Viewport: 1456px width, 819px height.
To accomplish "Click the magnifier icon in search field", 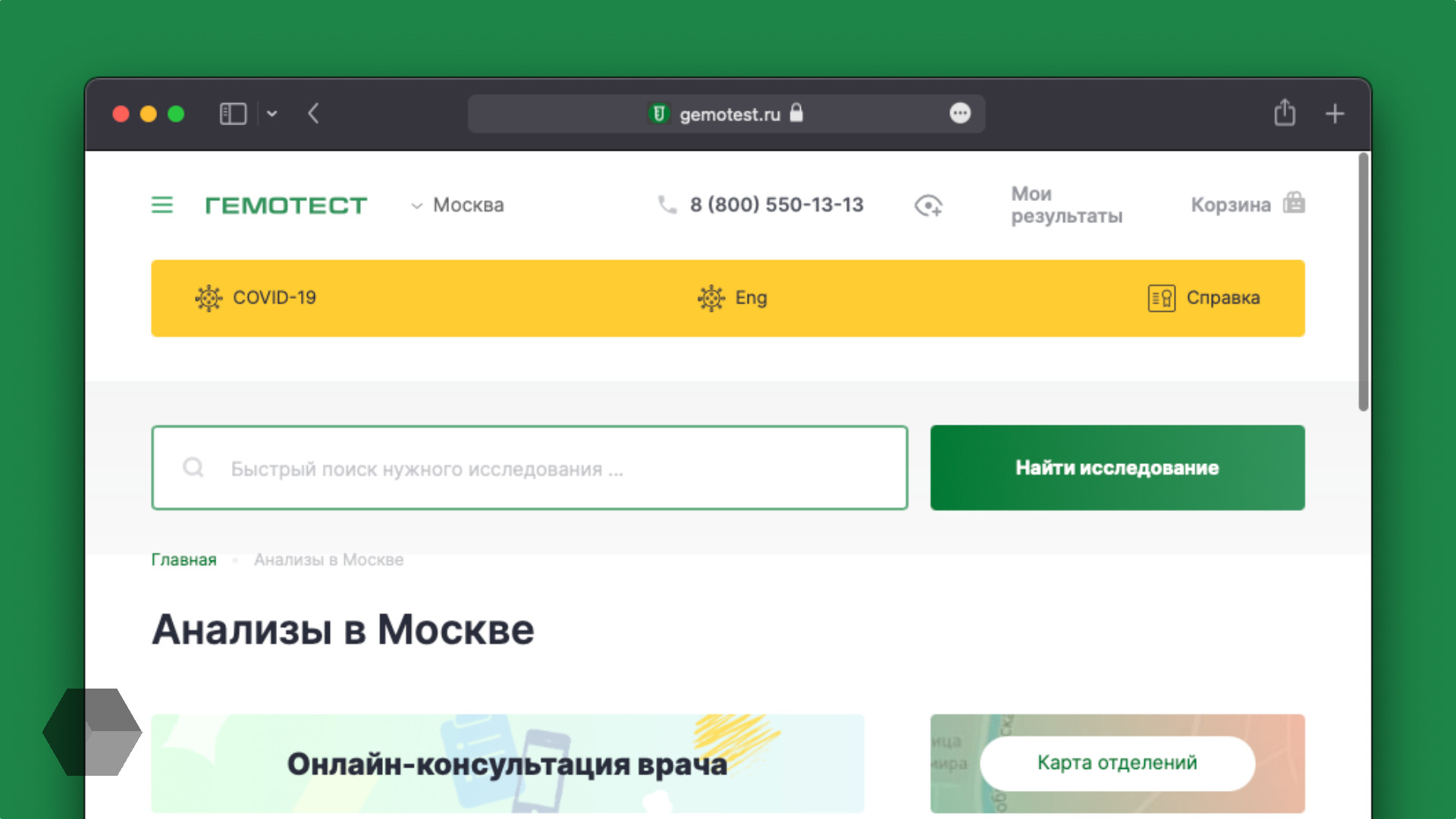I will pyautogui.click(x=193, y=467).
